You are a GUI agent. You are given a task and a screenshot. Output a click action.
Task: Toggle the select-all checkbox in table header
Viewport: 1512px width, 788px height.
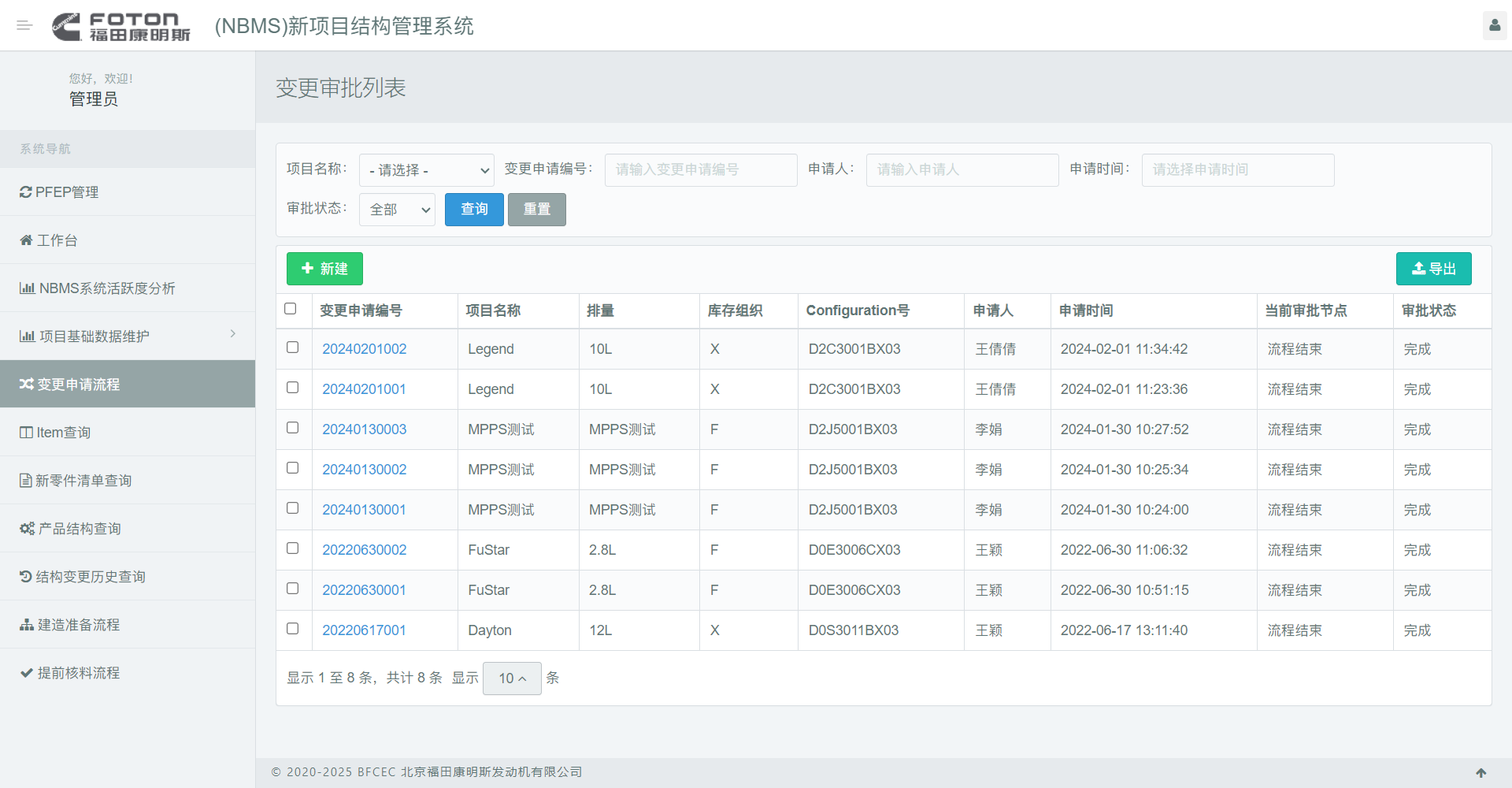(x=291, y=309)
